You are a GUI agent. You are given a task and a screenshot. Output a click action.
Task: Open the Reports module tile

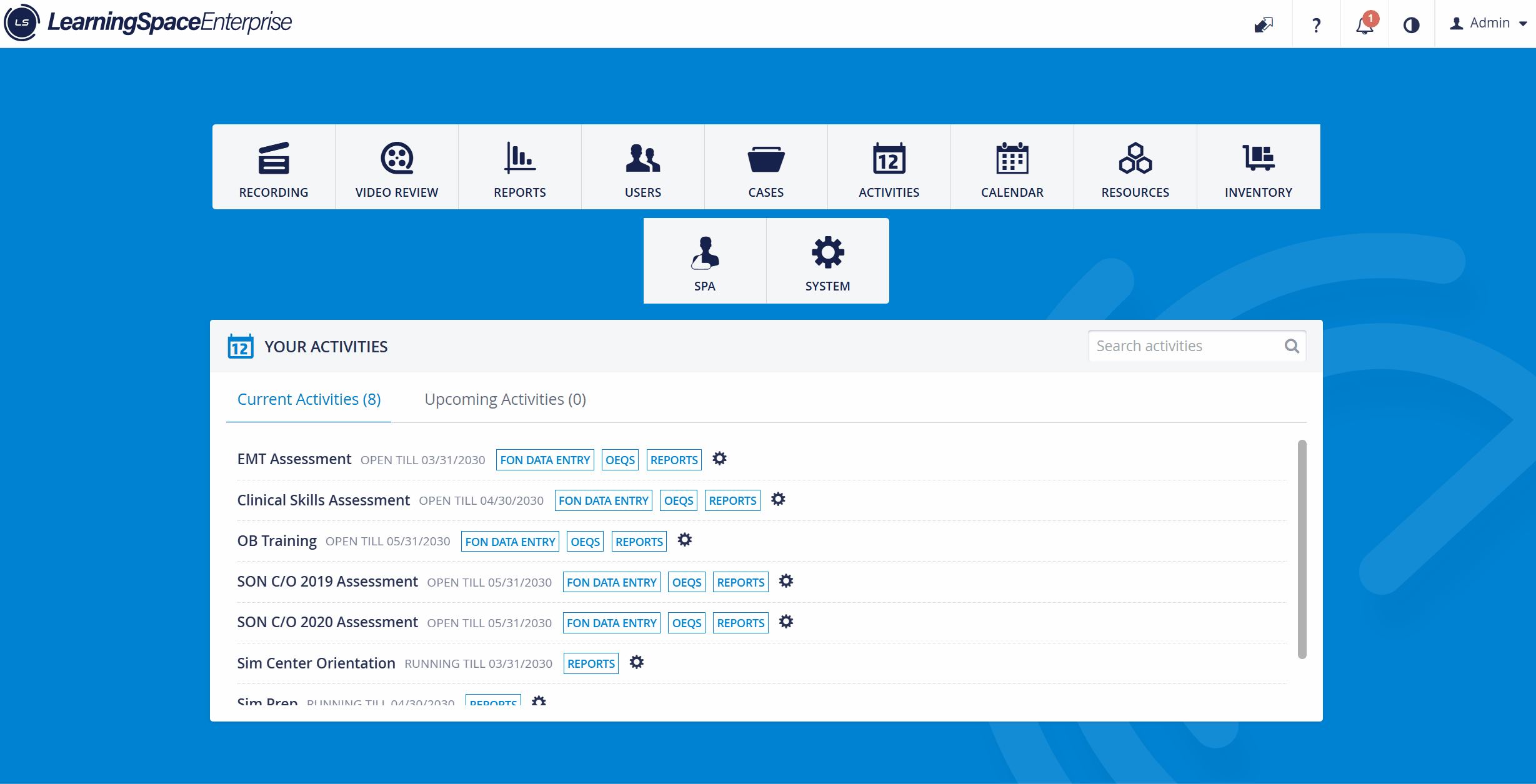click(x=520, y=167)
